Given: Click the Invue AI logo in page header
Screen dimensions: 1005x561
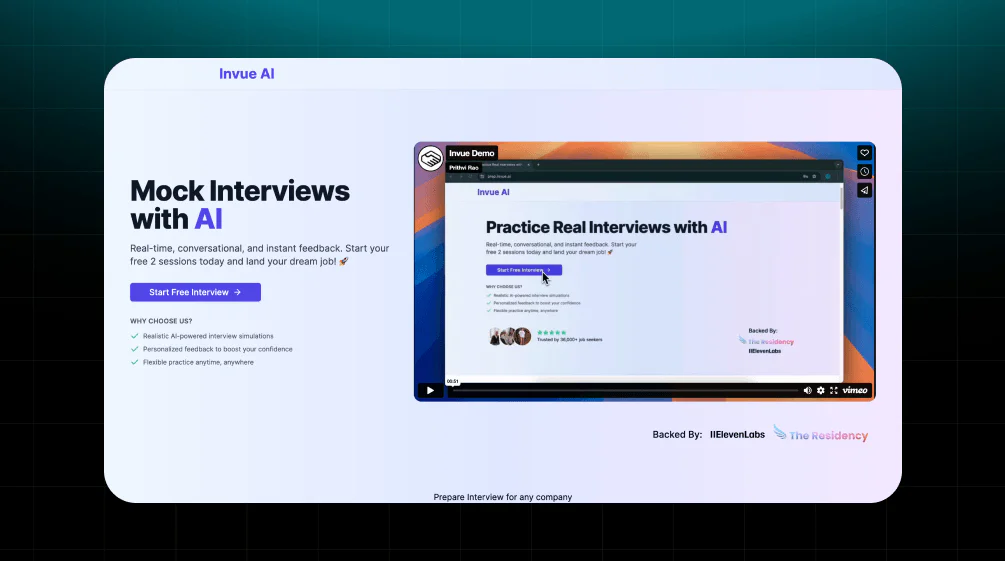Looking at the screenshot, I should [247, 74].
